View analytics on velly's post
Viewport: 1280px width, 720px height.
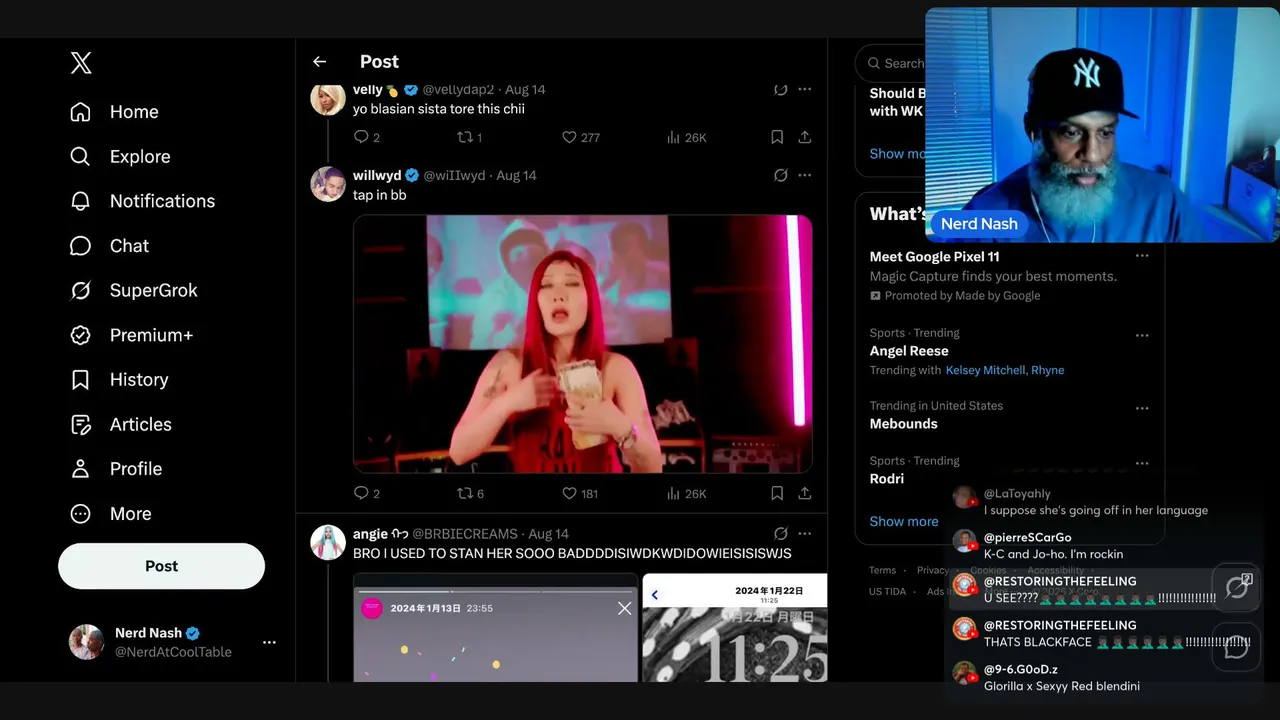click(686, 137)
